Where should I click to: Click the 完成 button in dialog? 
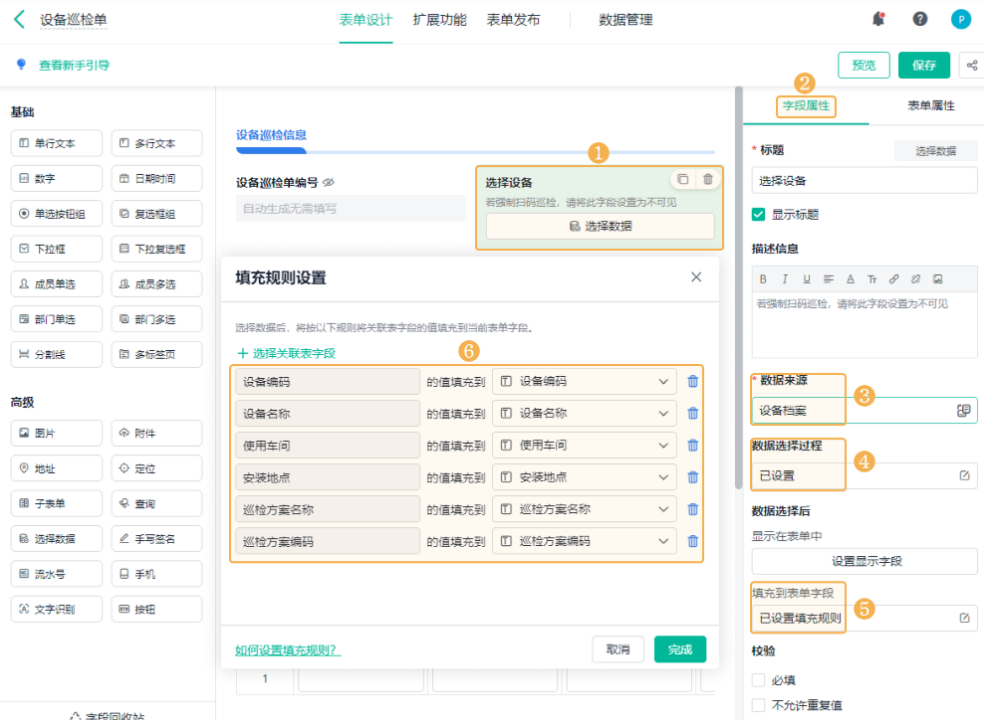(680, 649)
